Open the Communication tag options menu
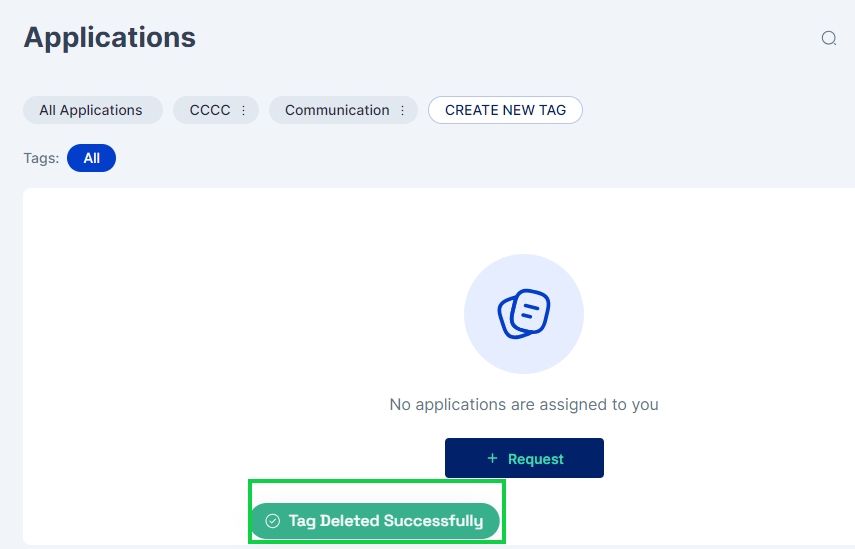 point(402,110)
